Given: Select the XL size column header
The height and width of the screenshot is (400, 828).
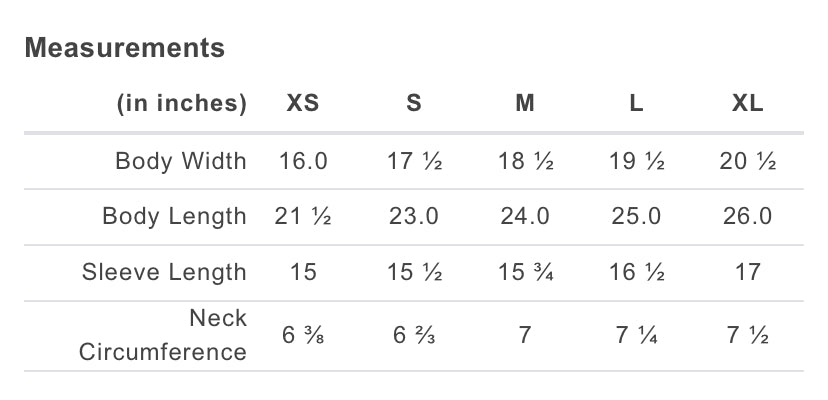Looking at the screenshot, I should pyautogui.click(x=747, y=103).
